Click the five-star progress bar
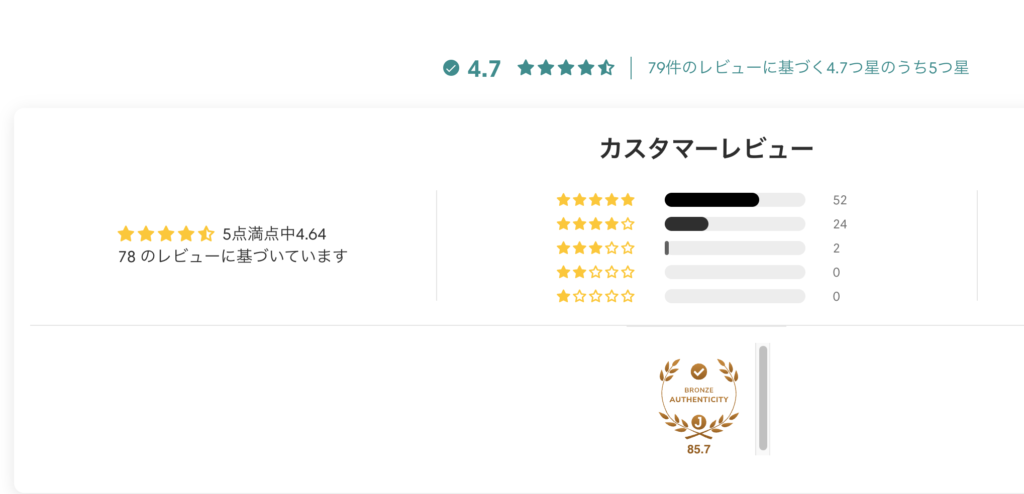The width and height of the screenshot is (1024, 494). click(x=735, y=200)
